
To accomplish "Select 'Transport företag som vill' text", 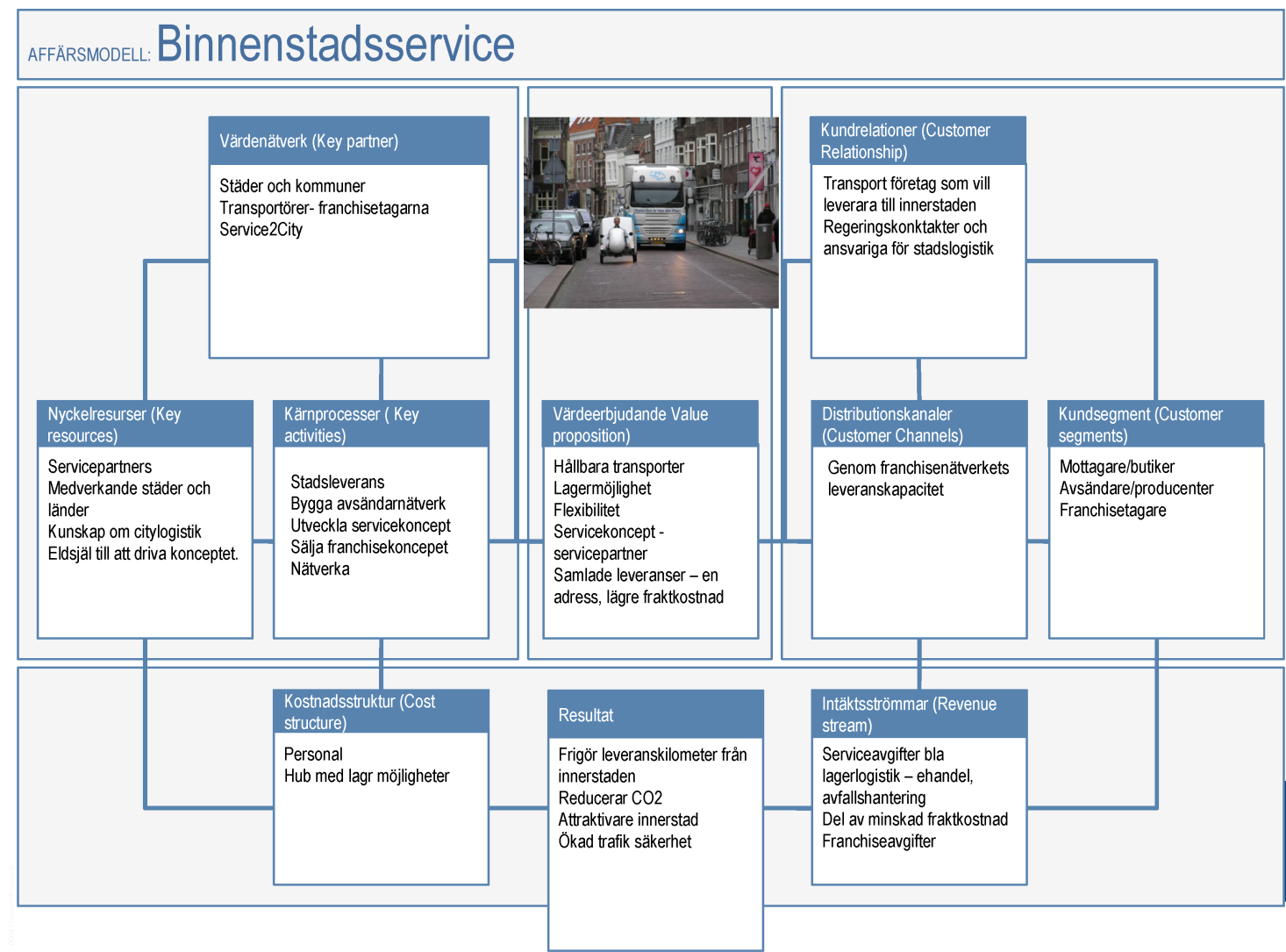I will click(x=906, y=183).
